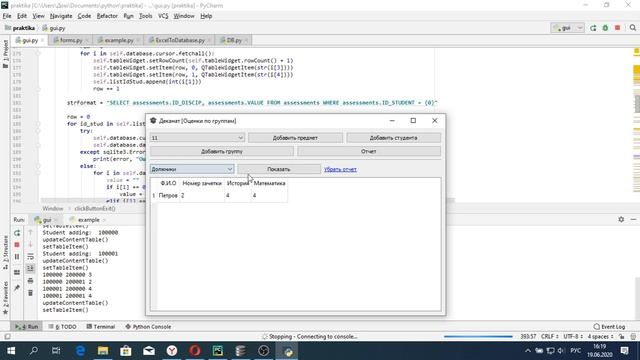Viewport: 640px width, 360px height.
Task: Open File Explorer from the taskbar
Action: click(x=103, y=351)
